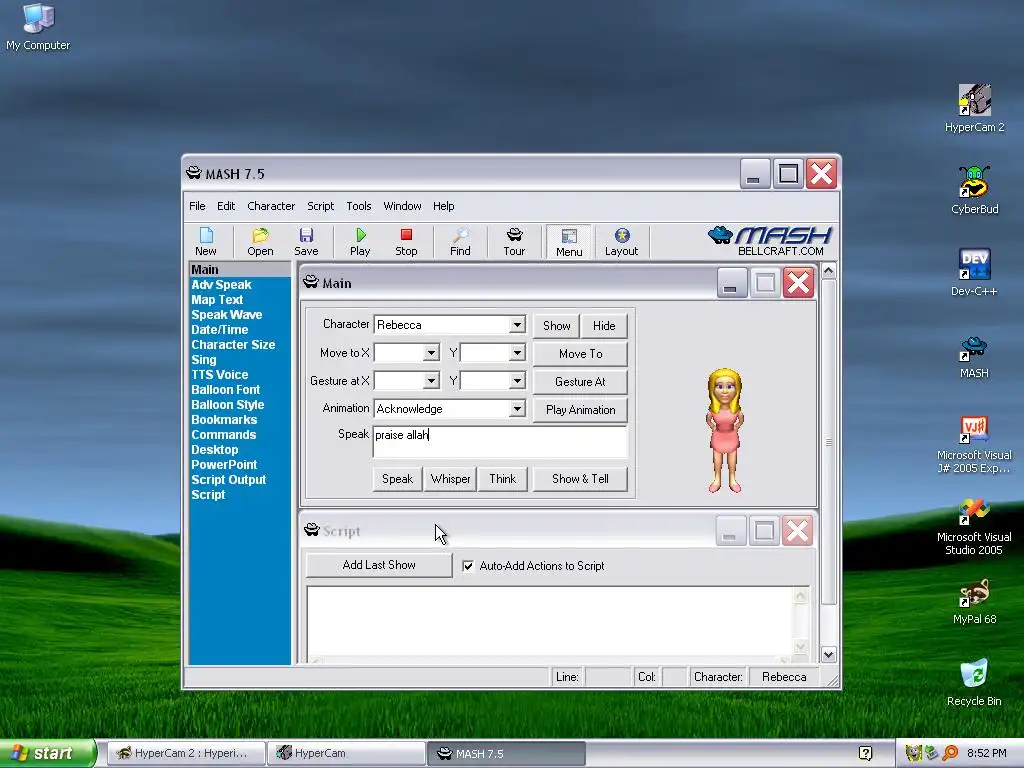Viewport: 1024px width, 768px height.
Task: Open CyberBud desktop shortcut
Action: tap(974, 190)
